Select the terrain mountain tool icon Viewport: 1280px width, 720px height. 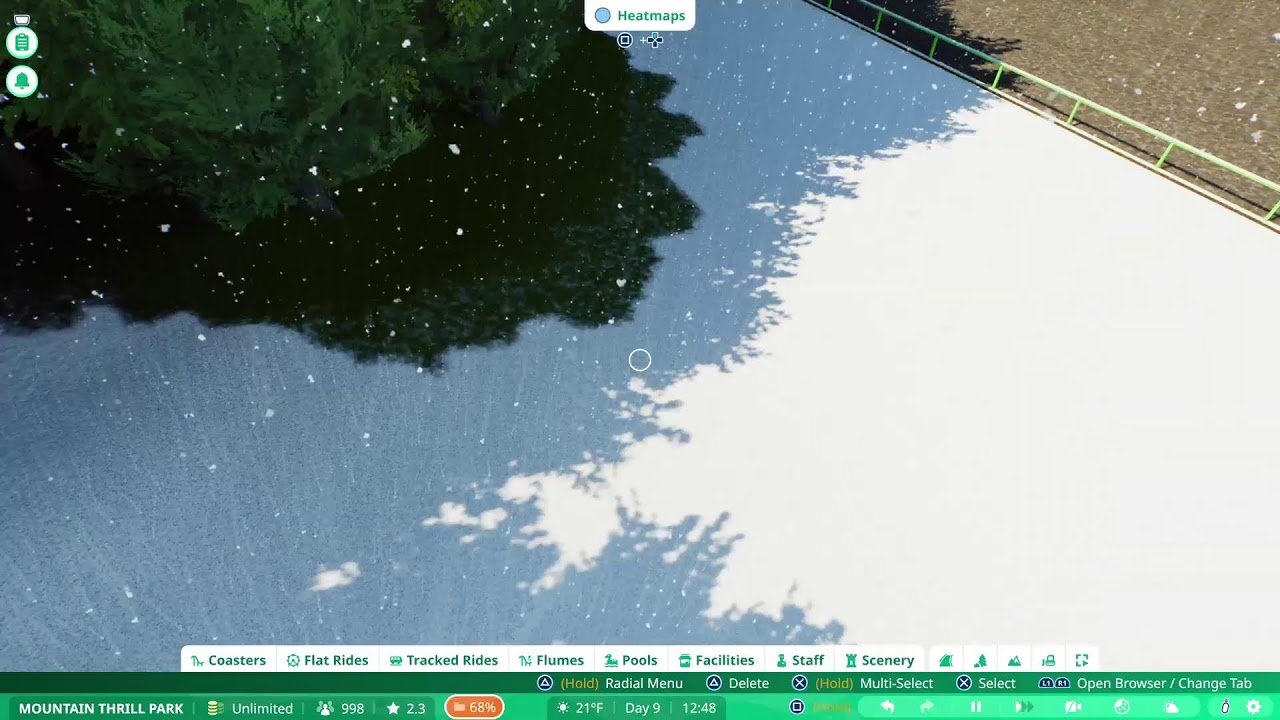(x=1014, y=660)
